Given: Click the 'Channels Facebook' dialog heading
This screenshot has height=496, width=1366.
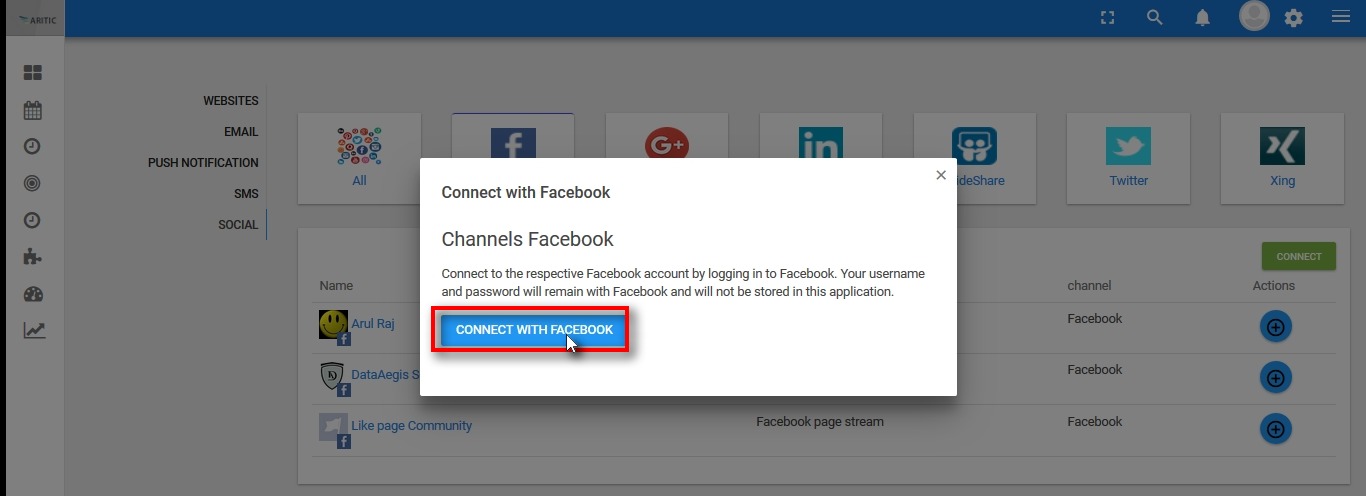Looking at the screenshot, I should pos(528,240).
